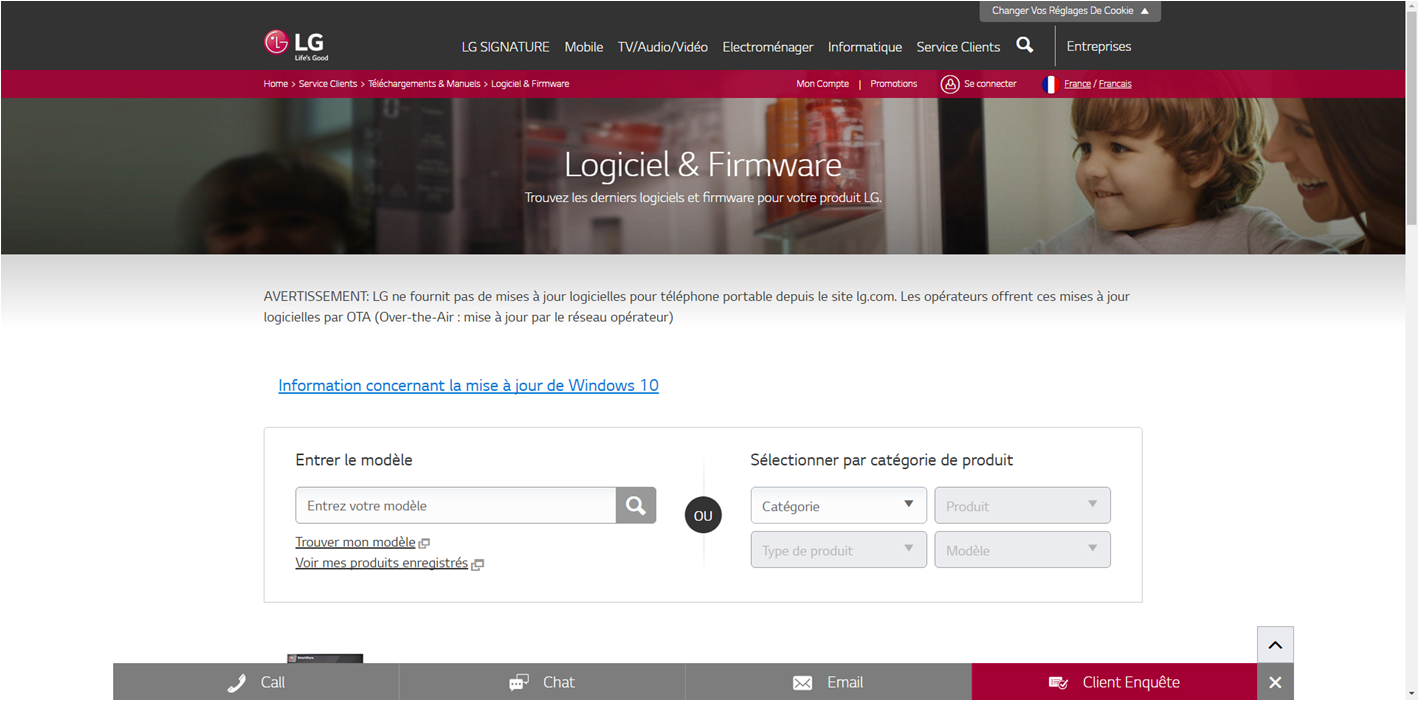Screen dimensions: 1419x701
Task: Open Mon Compte link
Action: [822, 84]
